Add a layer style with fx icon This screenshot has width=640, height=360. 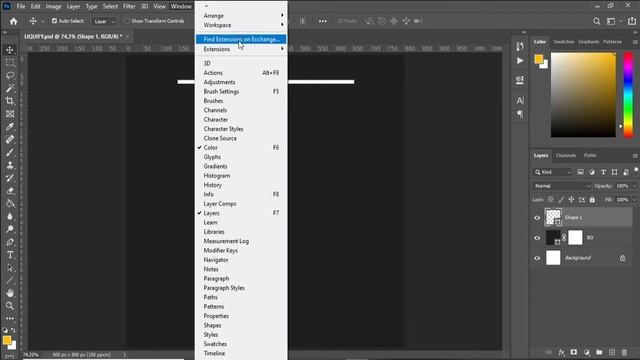coord(562,352)
